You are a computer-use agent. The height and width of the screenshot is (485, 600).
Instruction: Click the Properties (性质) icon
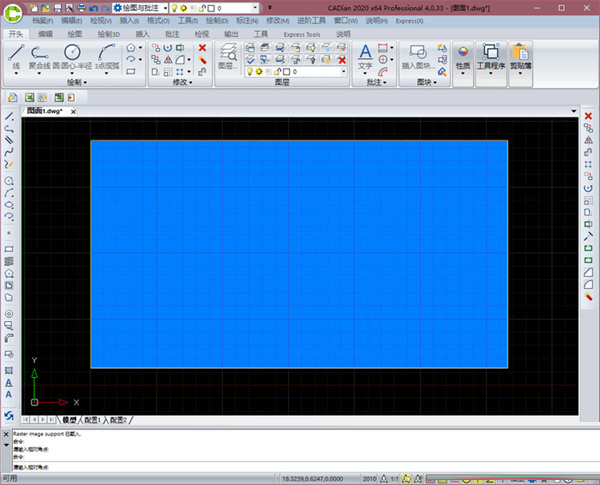(x=463, y=56)
